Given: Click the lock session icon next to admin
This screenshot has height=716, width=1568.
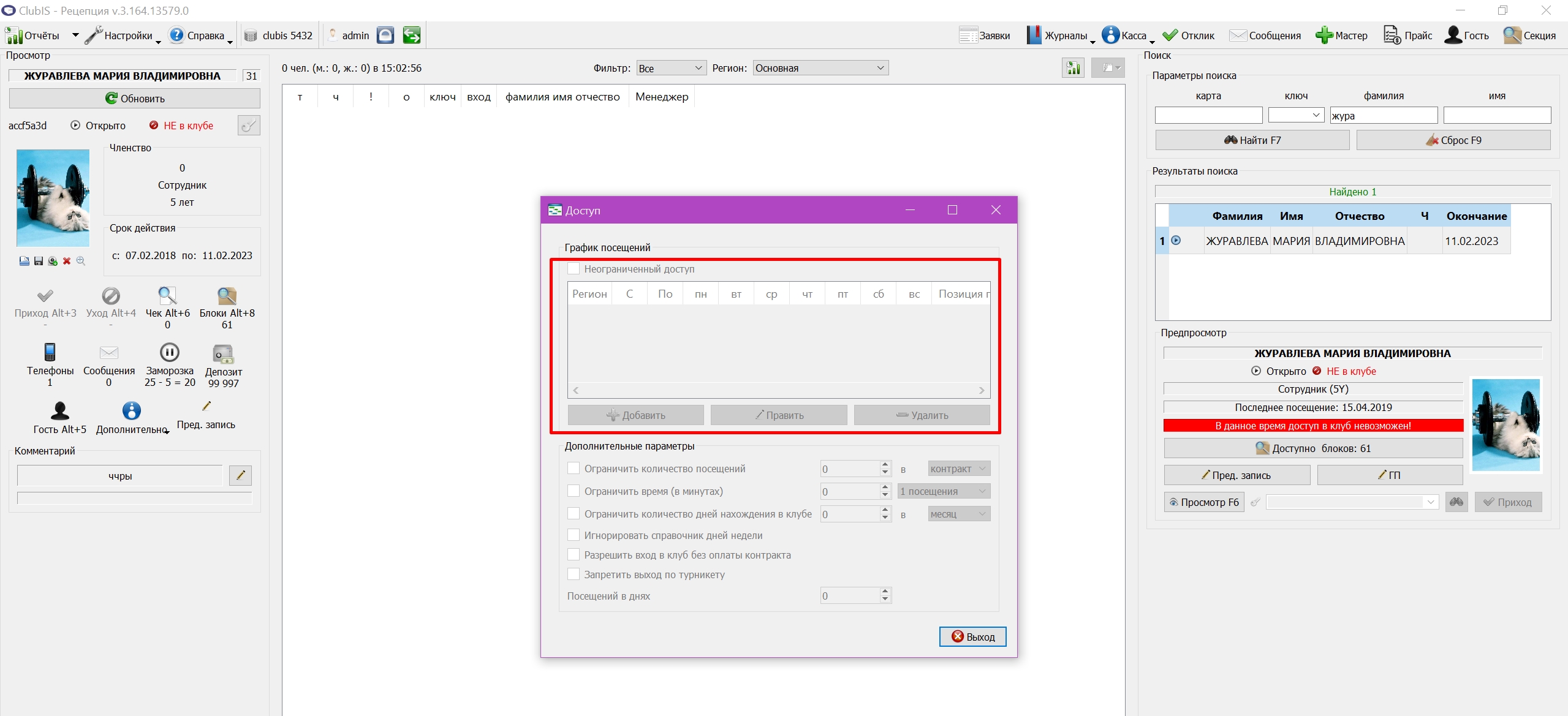Looking at the screenshot, I should click(x=385, y=36).
